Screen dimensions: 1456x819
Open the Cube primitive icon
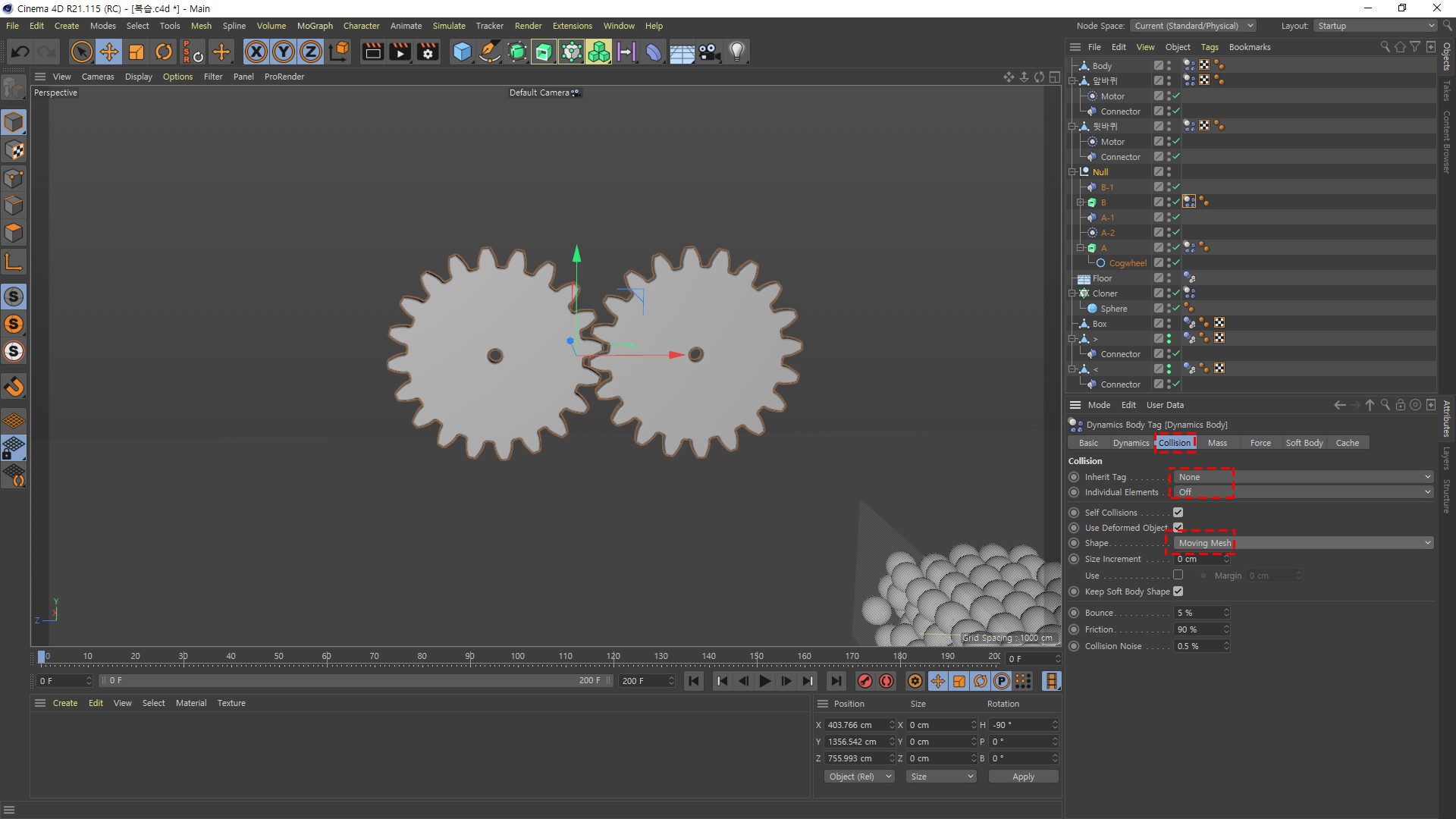coord(462,52)
